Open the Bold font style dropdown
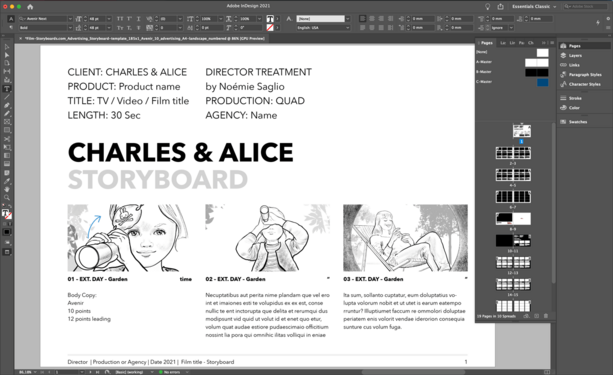The width and height of the screenshot is (613, 375). pyautogui.click(x=70, y=28)
